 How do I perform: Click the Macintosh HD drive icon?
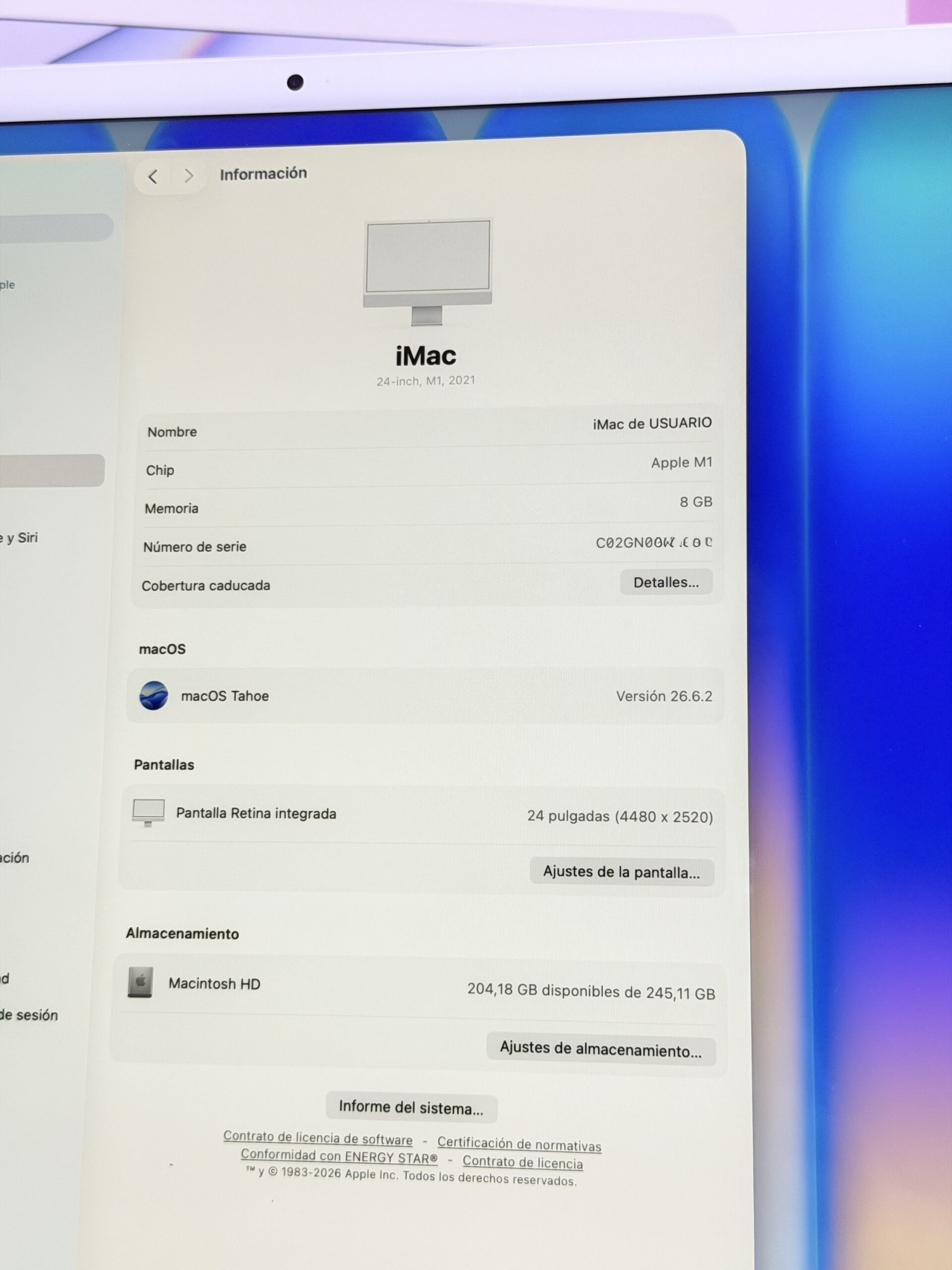[x=140, y=982]
